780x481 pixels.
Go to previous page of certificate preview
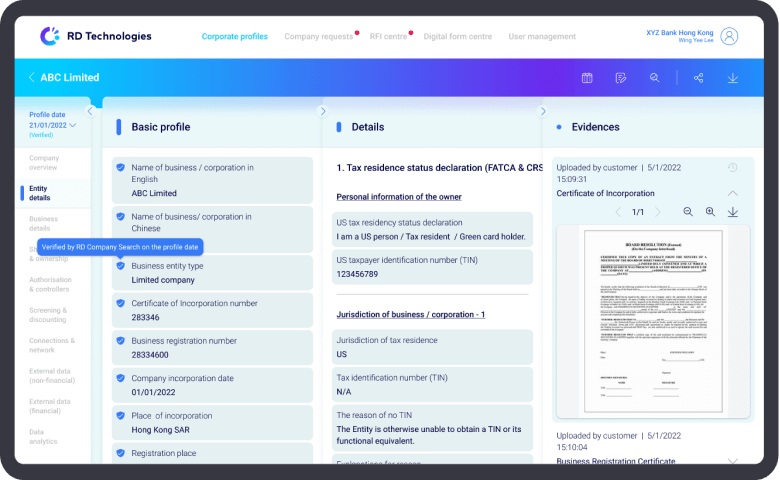[618, 212]
